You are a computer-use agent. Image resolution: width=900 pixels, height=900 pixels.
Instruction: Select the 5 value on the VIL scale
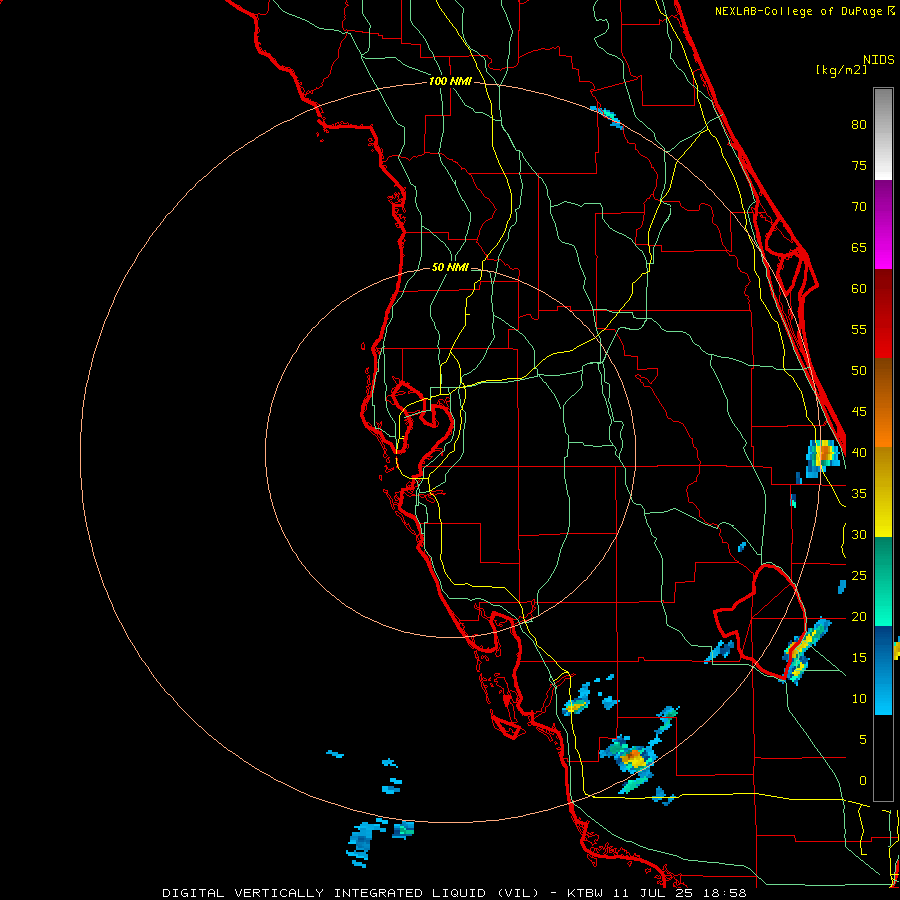[863, 740]
